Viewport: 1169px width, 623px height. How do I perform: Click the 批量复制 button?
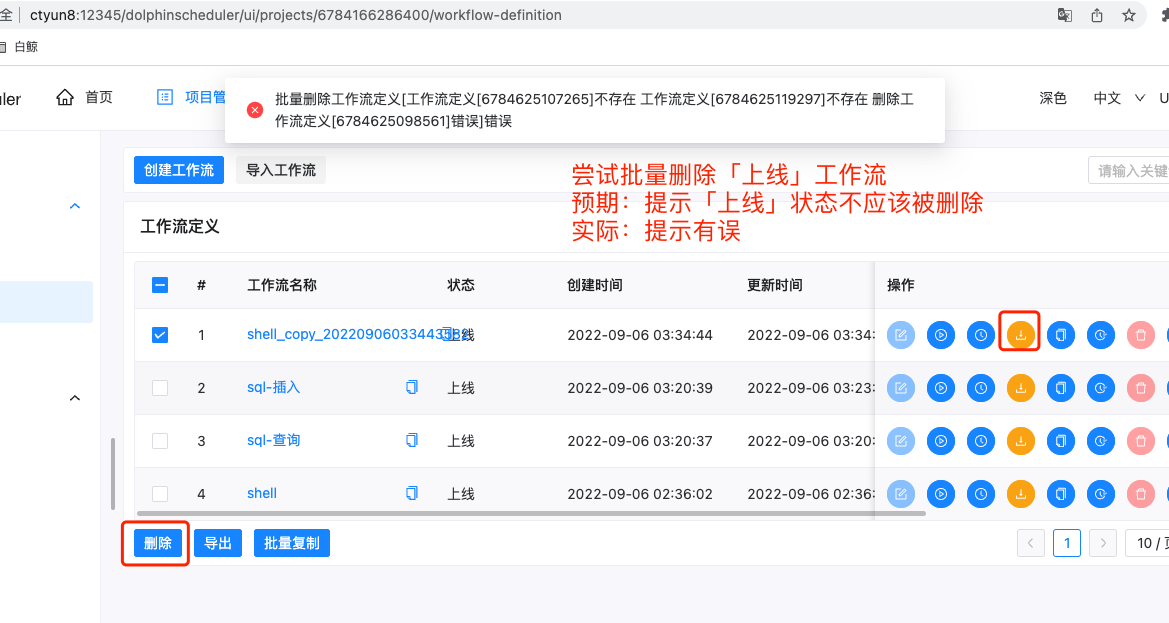(x=292, y=543)
